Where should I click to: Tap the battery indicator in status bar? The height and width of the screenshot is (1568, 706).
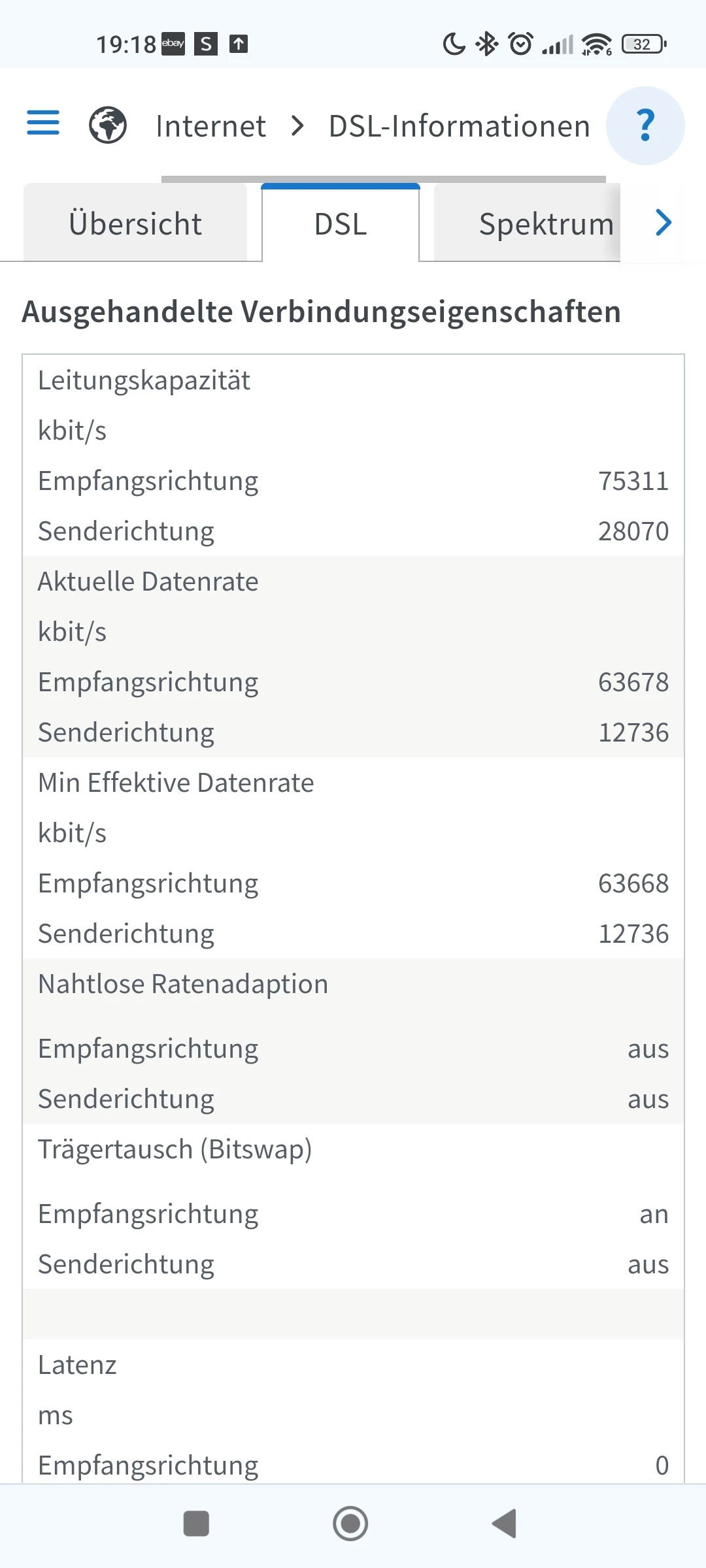(644, 44)
